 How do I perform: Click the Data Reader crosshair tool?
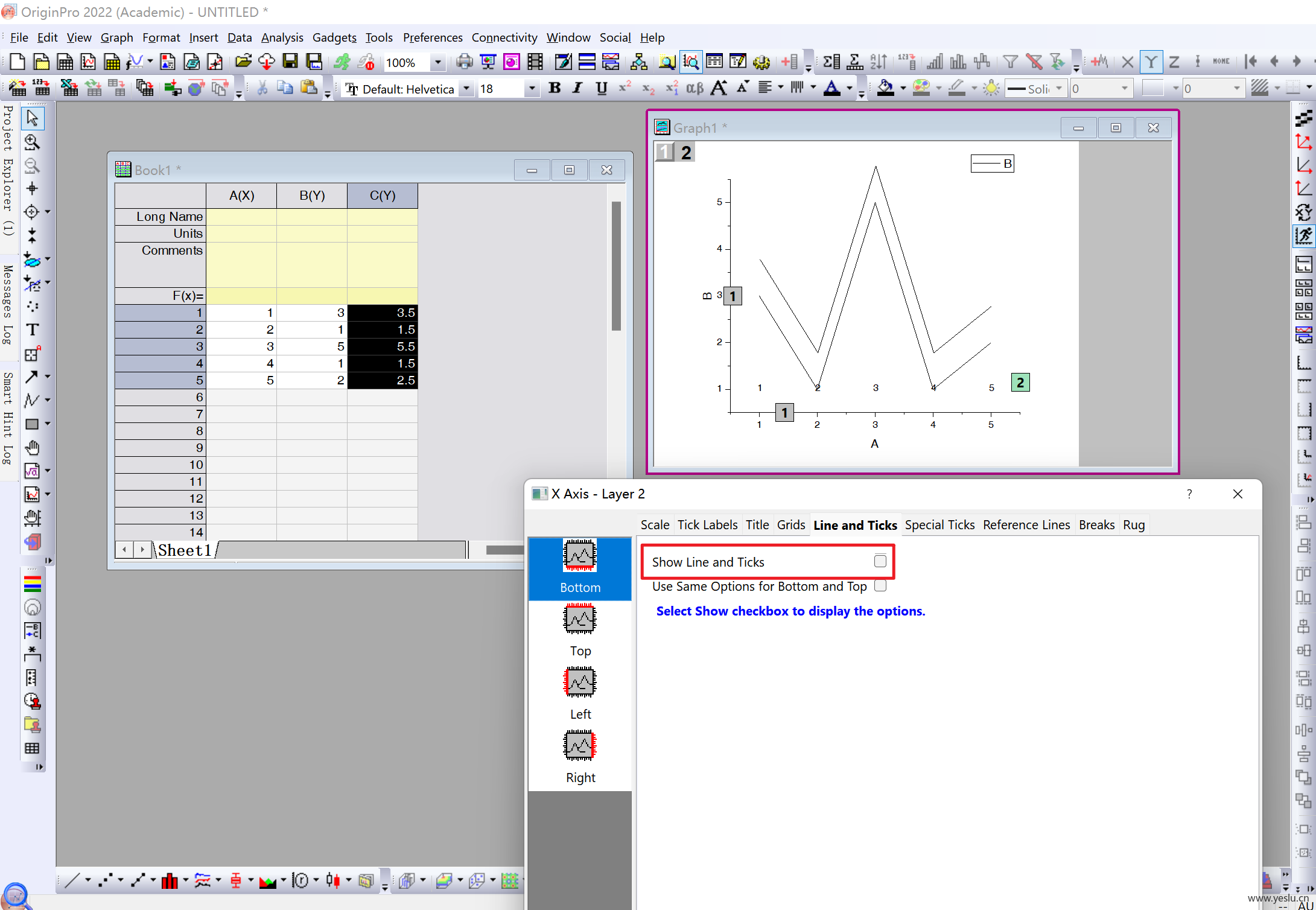click(x=33, y=189)
